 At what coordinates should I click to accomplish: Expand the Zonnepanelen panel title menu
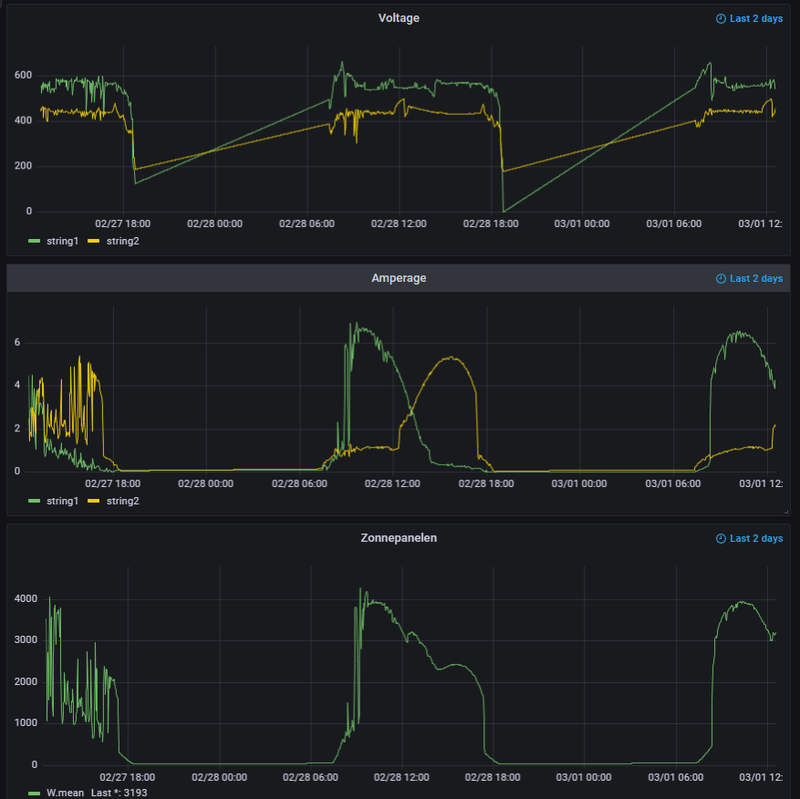(399, 538)
